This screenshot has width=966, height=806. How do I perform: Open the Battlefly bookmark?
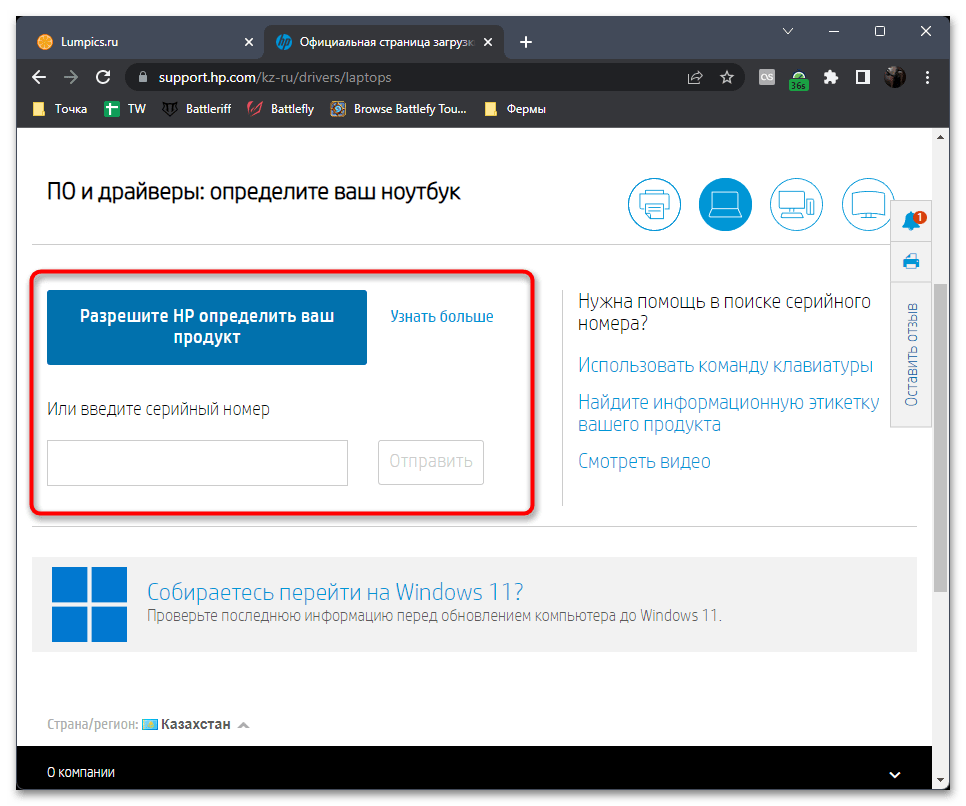point(280,109)
